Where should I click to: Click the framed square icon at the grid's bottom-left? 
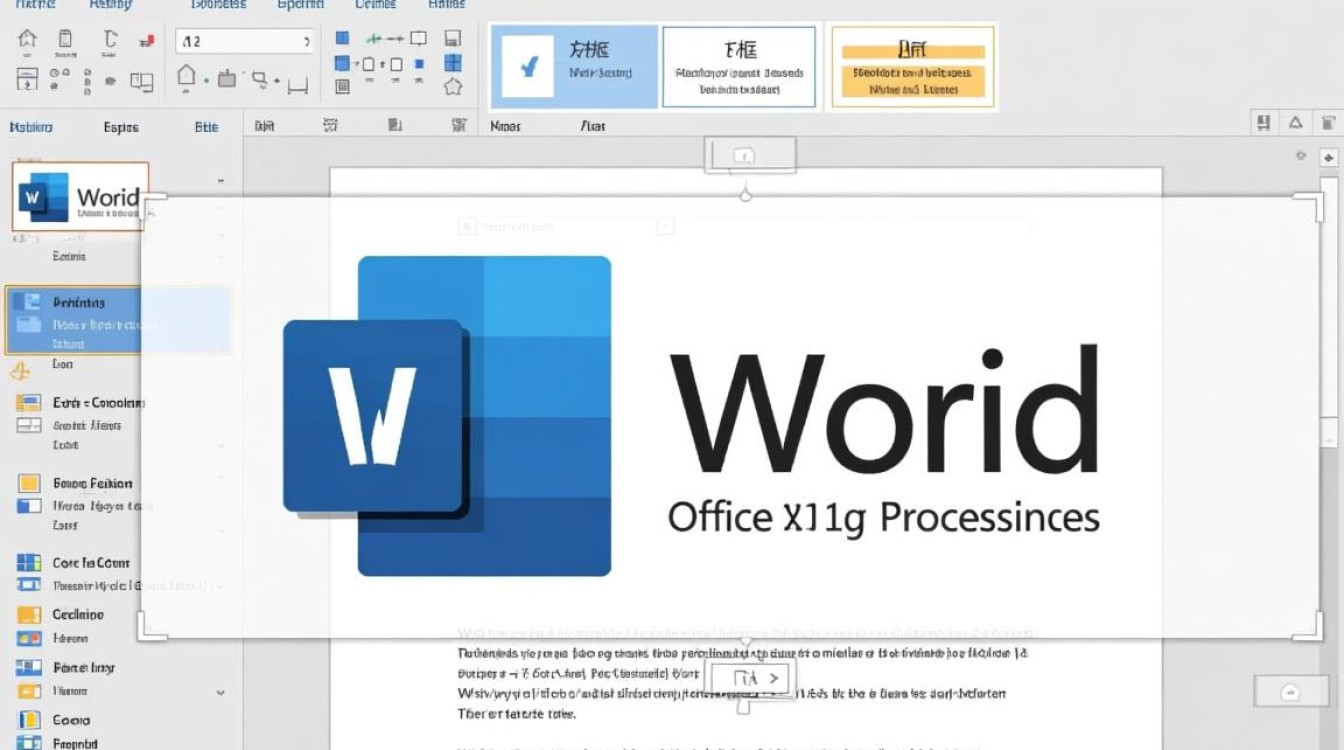(x=342, y=87)
